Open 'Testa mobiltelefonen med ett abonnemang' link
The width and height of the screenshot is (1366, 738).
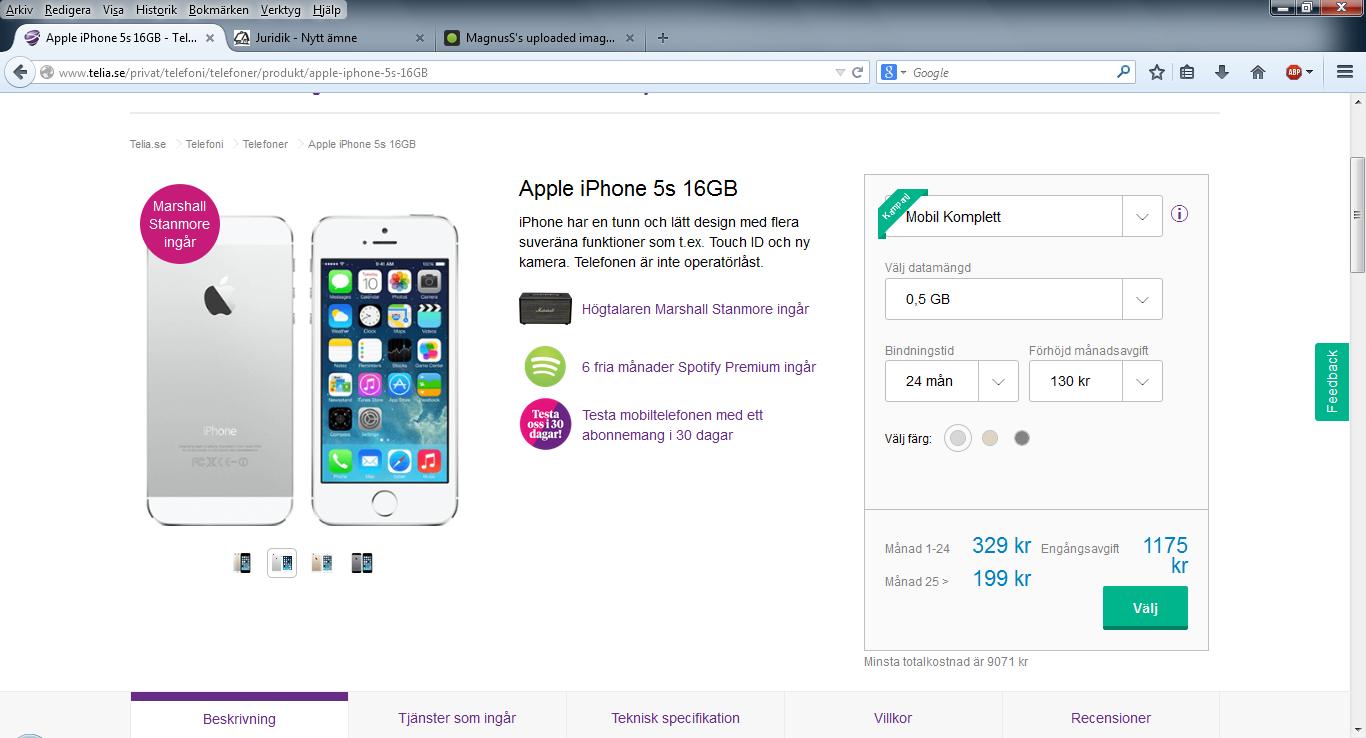pos(672,425)
